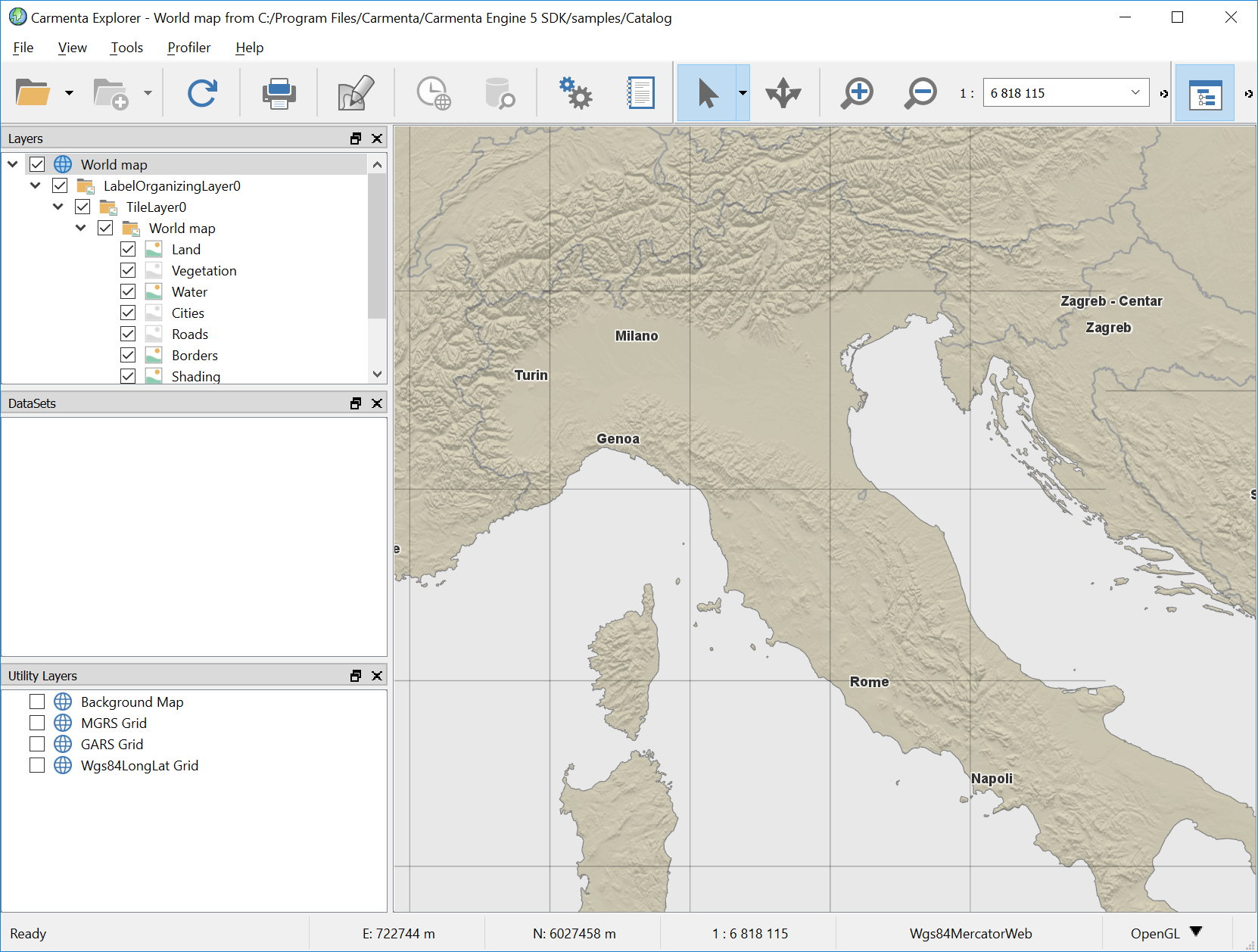Open the OpenGL renderer dropdown
The image size is (1258, 952).
point(1196,932)
